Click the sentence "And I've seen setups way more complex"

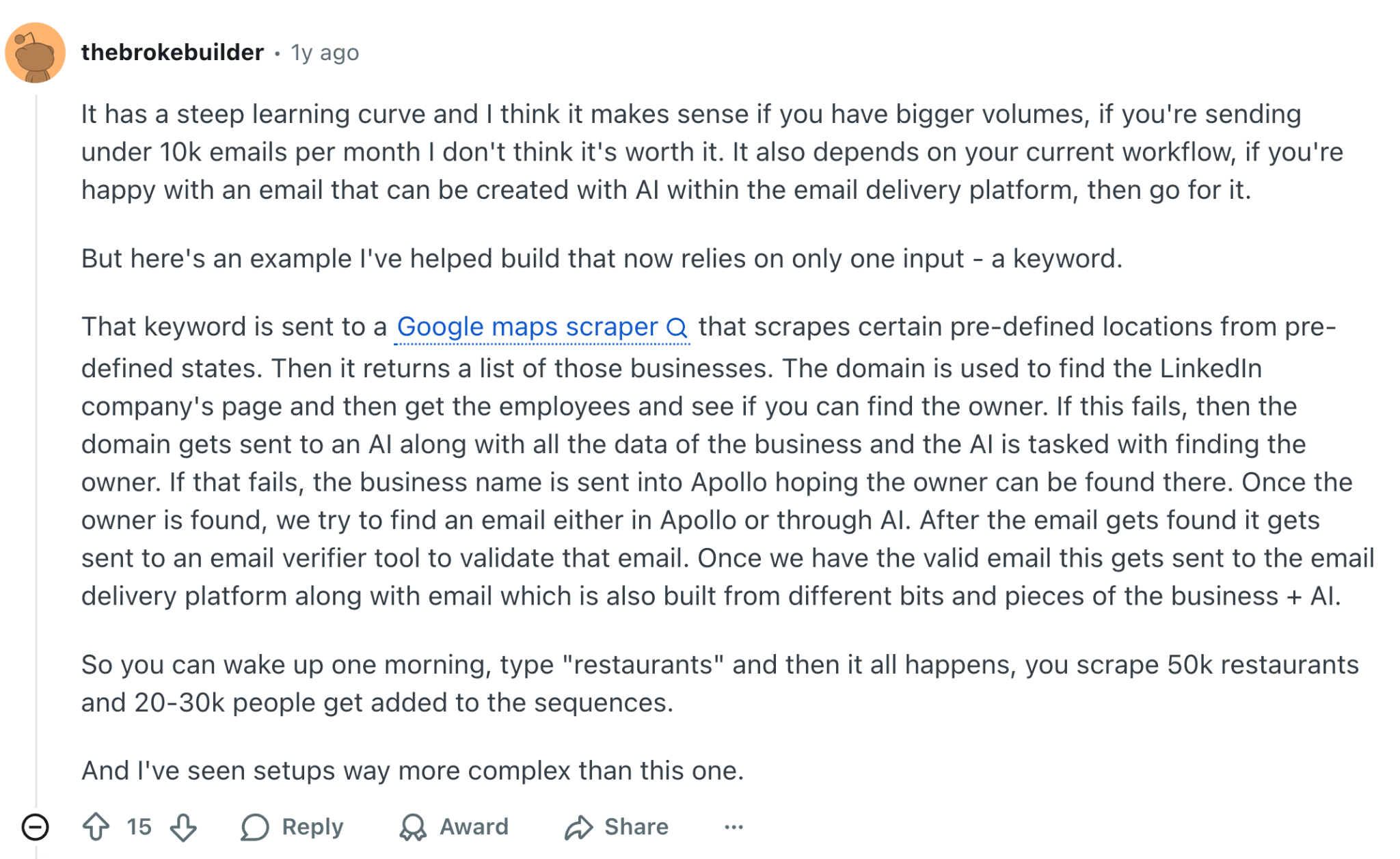coord(412,771)
